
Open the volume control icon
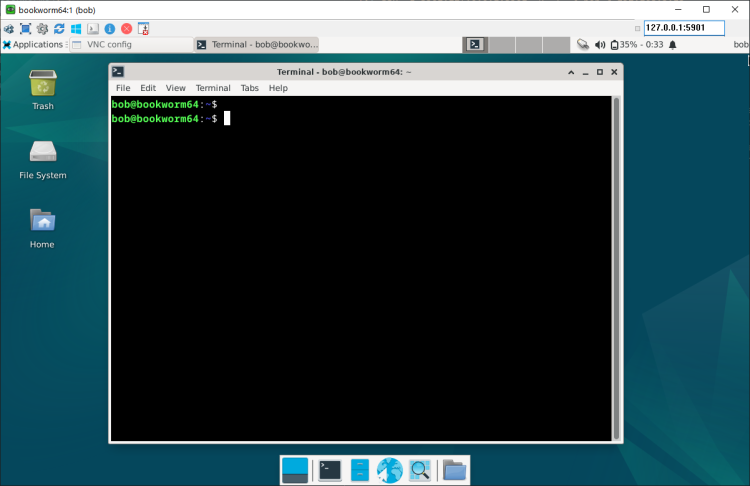[600, 44]
